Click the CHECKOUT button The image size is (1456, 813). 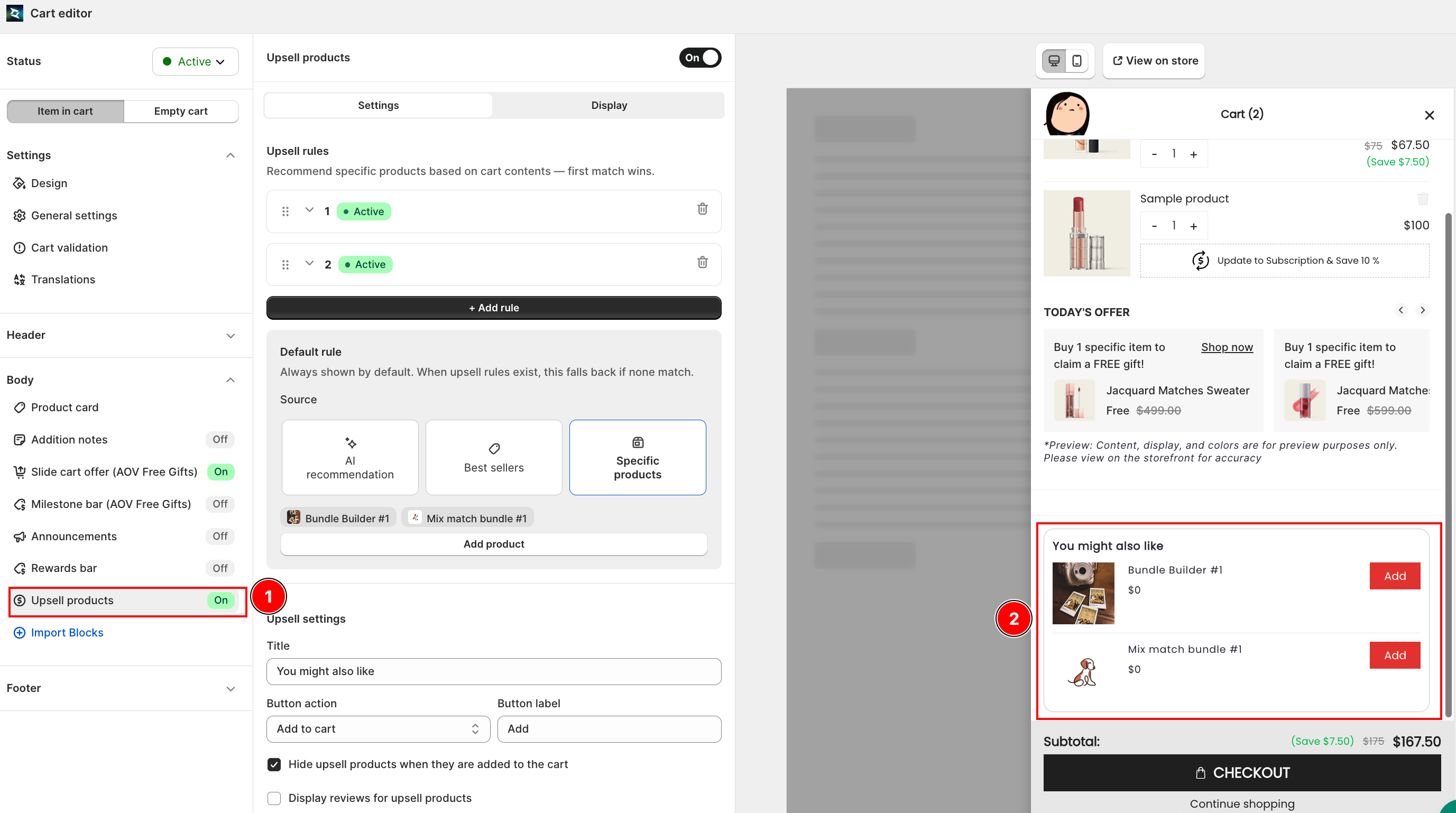[x=1242, y=773]
